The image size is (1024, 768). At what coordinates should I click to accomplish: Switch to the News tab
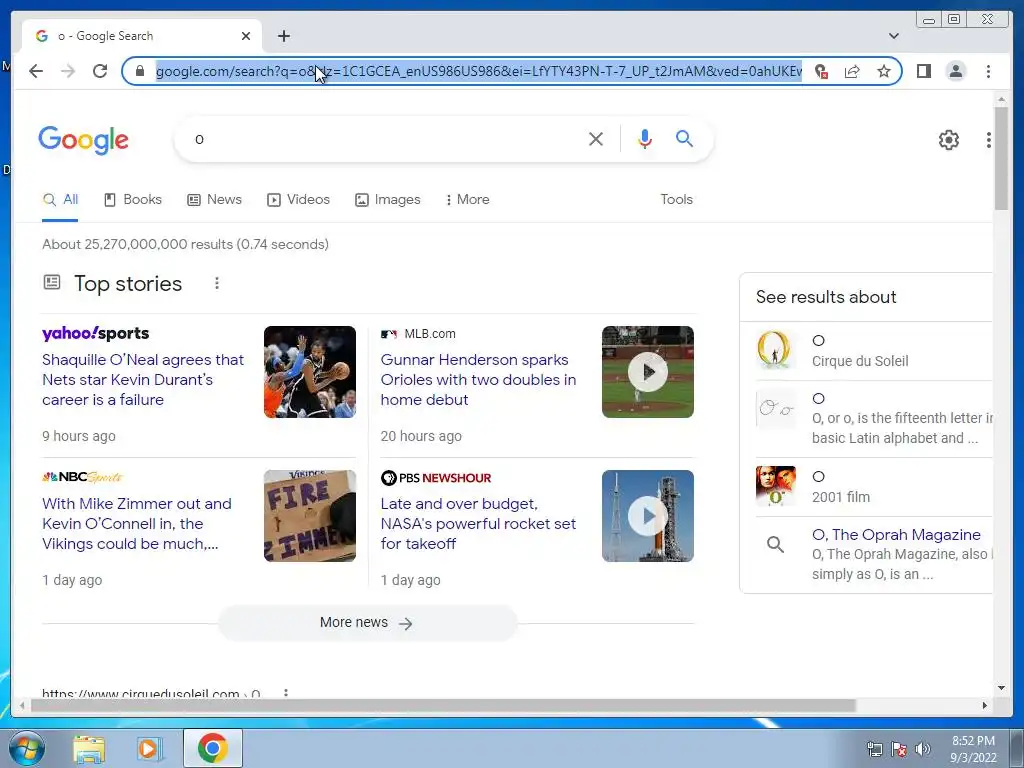pyautogui.click(x=214, y=200)
